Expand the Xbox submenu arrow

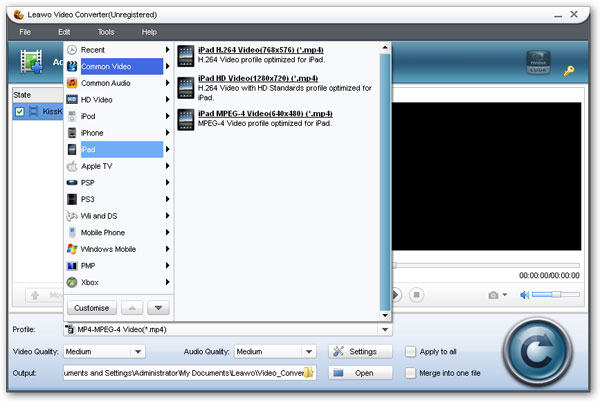pyautogui.click(x=168, y=282)
